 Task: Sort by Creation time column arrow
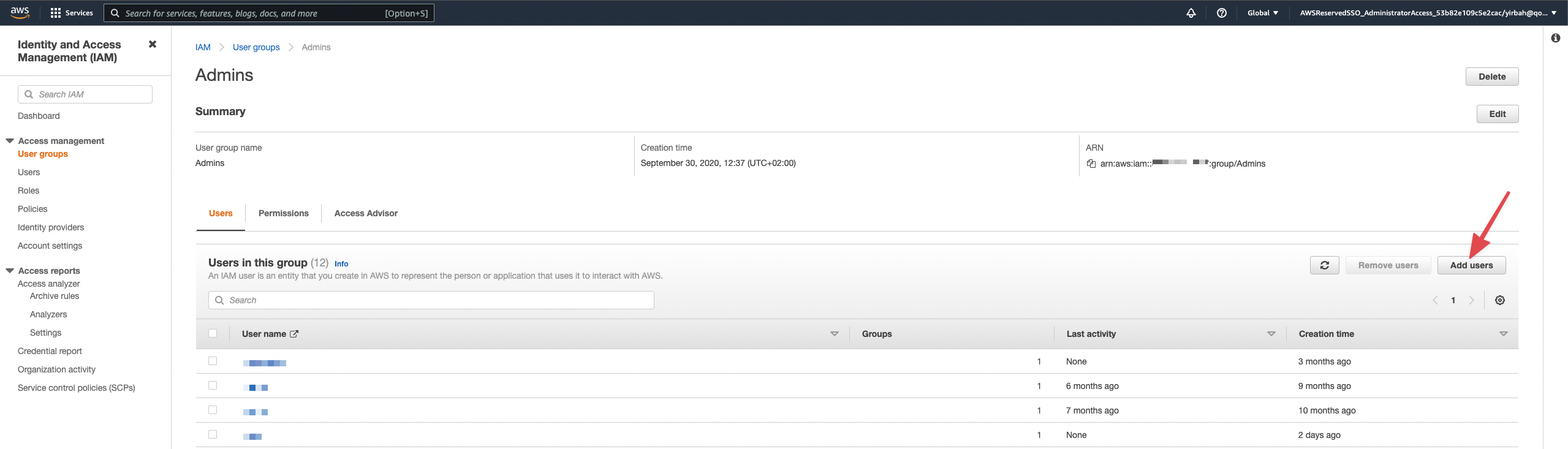(1503, 334)
